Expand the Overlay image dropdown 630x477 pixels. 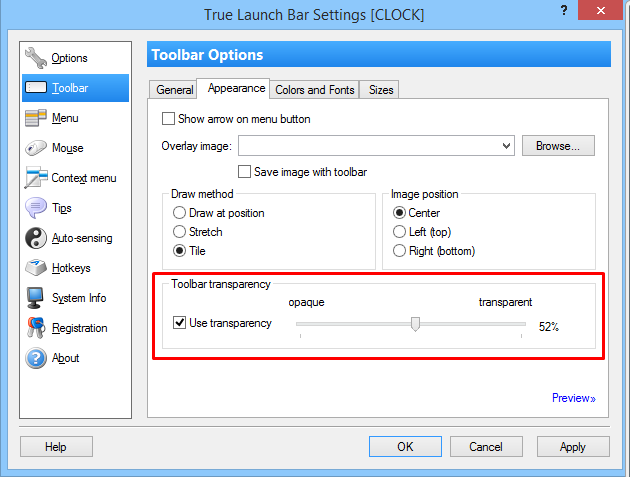click(508, 146)
